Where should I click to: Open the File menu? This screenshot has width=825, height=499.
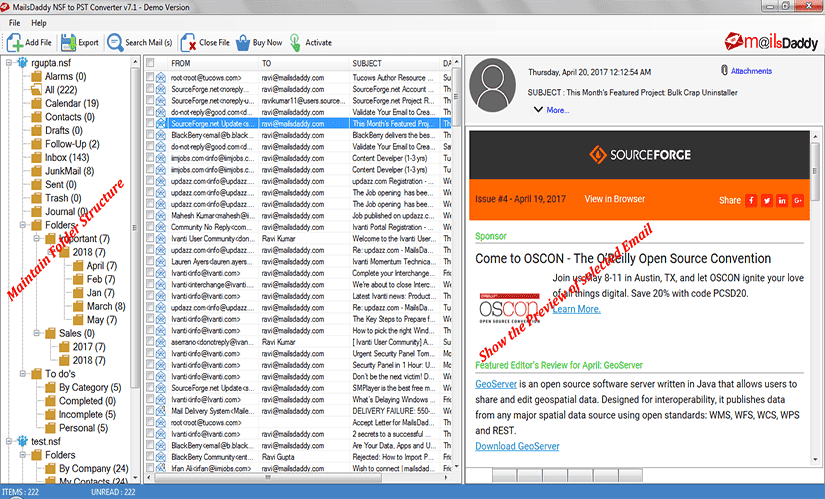(14, 23)
